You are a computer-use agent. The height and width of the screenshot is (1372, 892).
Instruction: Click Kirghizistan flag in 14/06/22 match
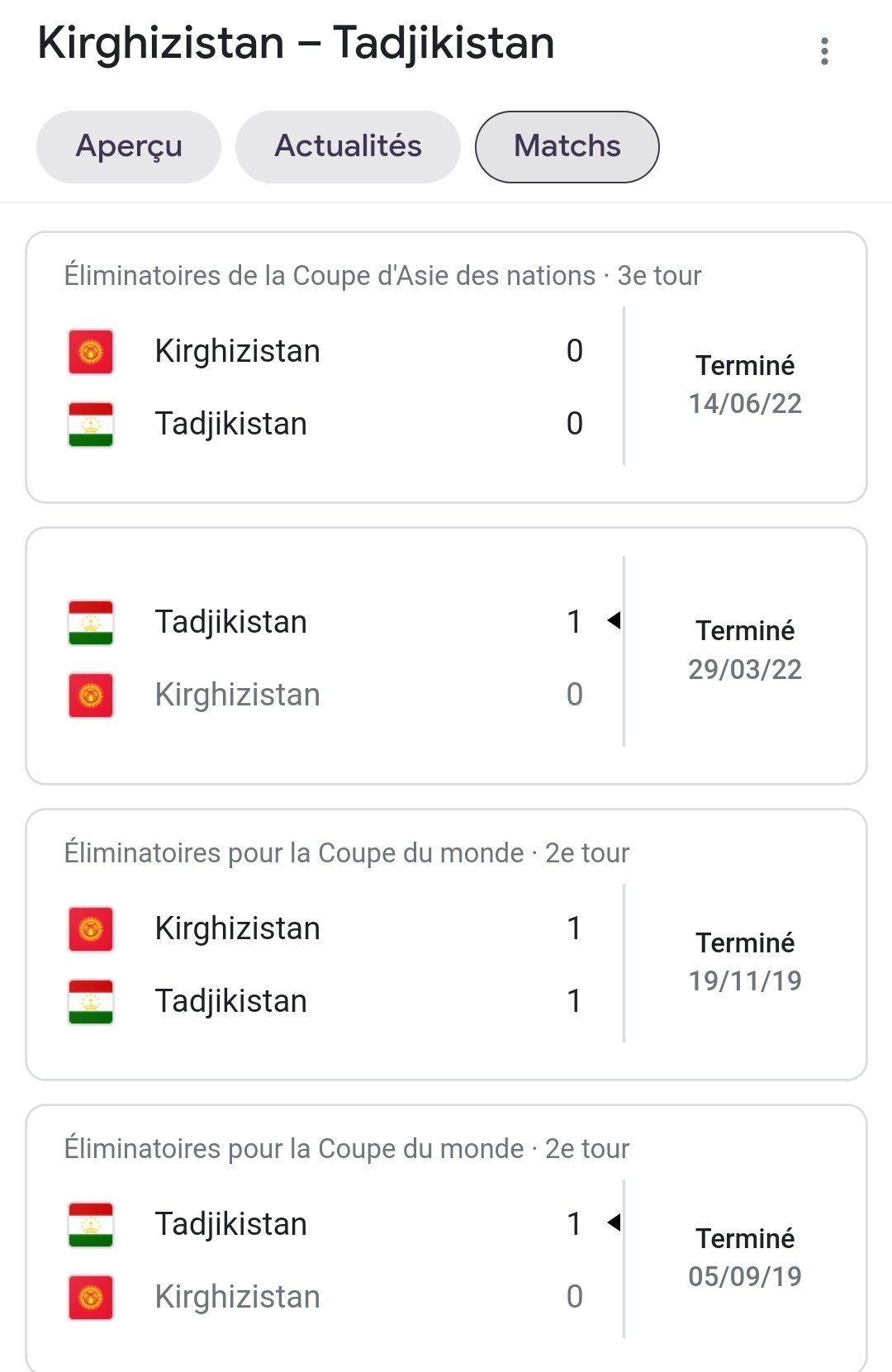(91, 352)
